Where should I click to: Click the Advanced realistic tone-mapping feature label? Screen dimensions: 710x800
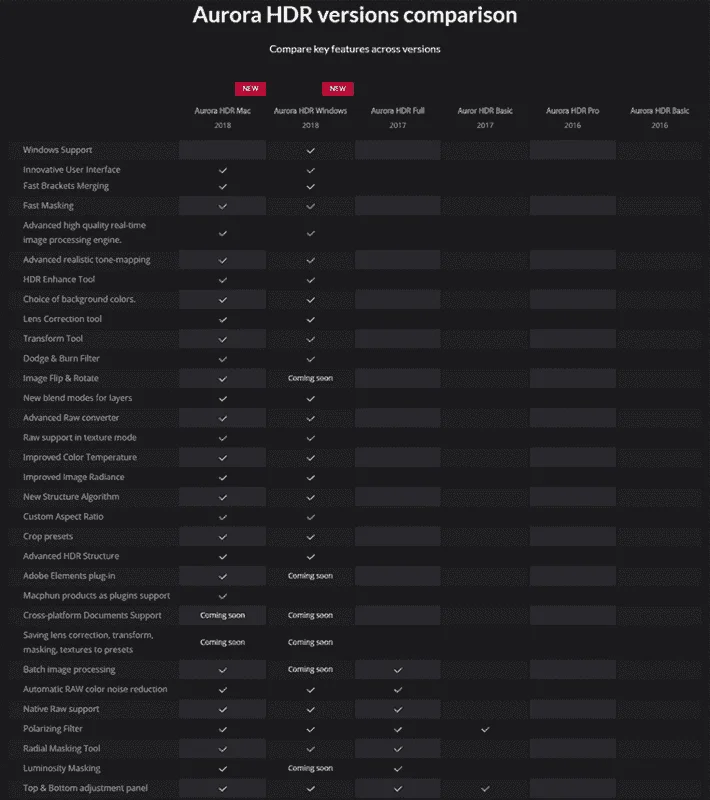click(87, 260)
